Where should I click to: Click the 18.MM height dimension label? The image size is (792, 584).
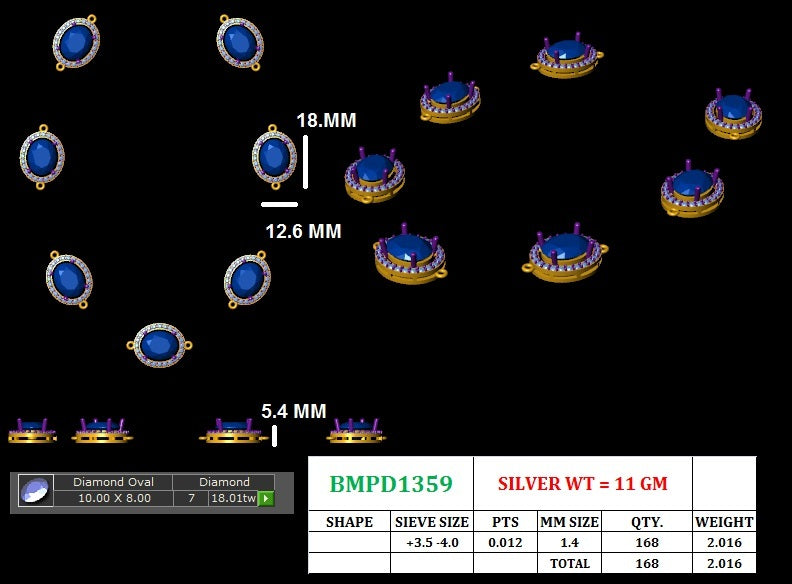(326, 121)
